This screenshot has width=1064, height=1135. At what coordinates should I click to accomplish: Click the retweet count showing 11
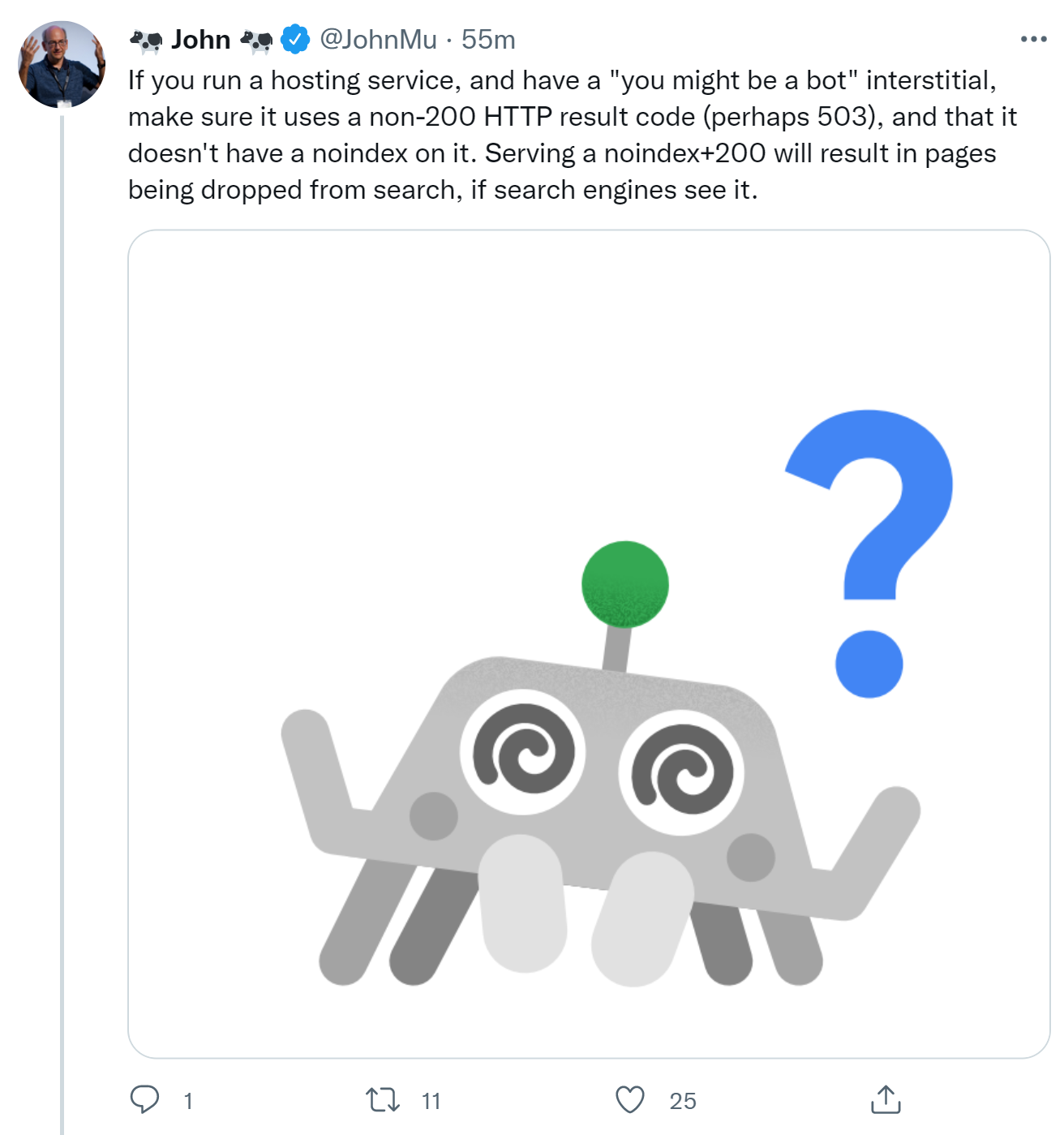pyautogui.click(x=431, y=1101)
